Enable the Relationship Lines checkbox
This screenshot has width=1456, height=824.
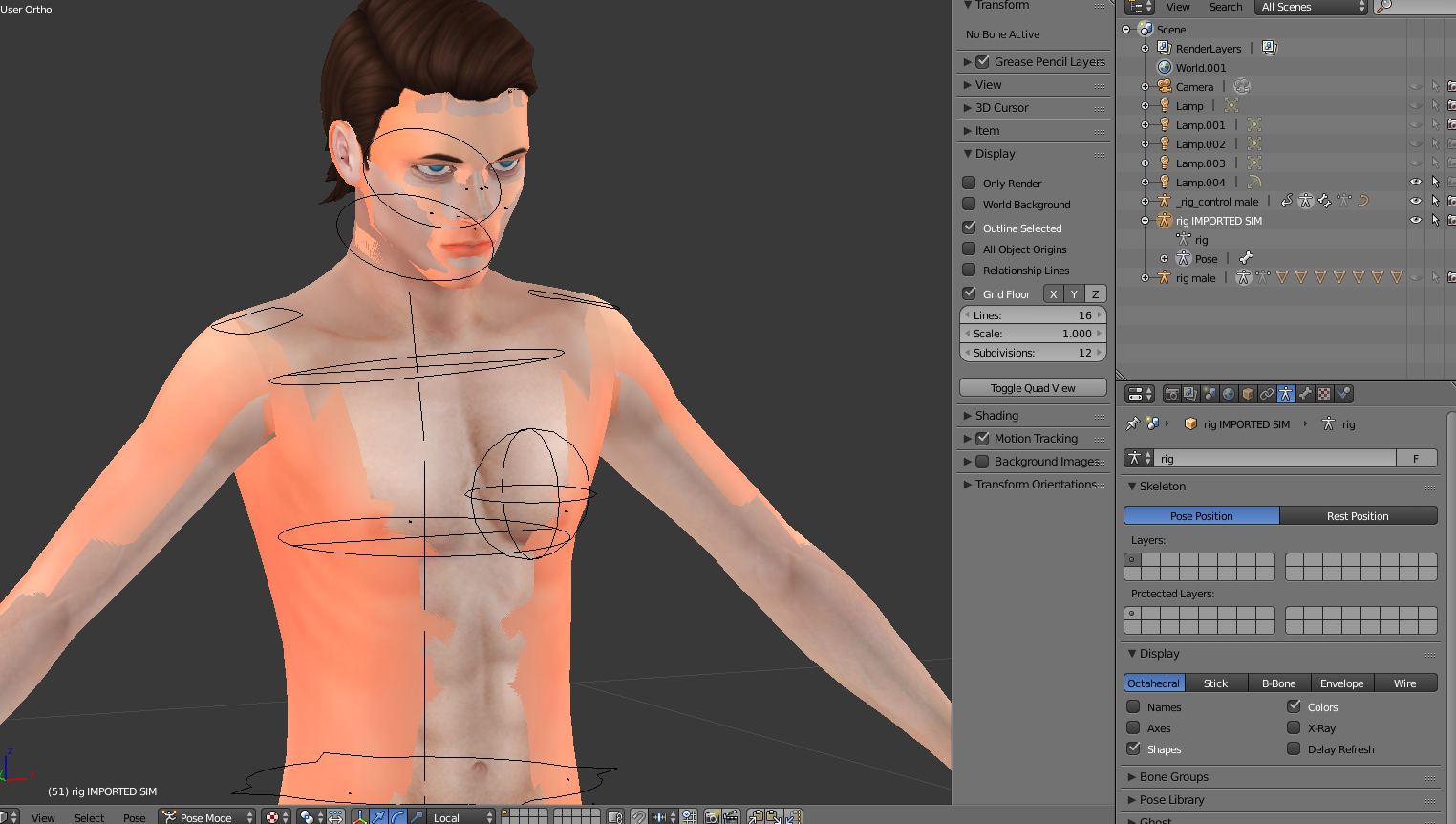(x=969, y=270)
